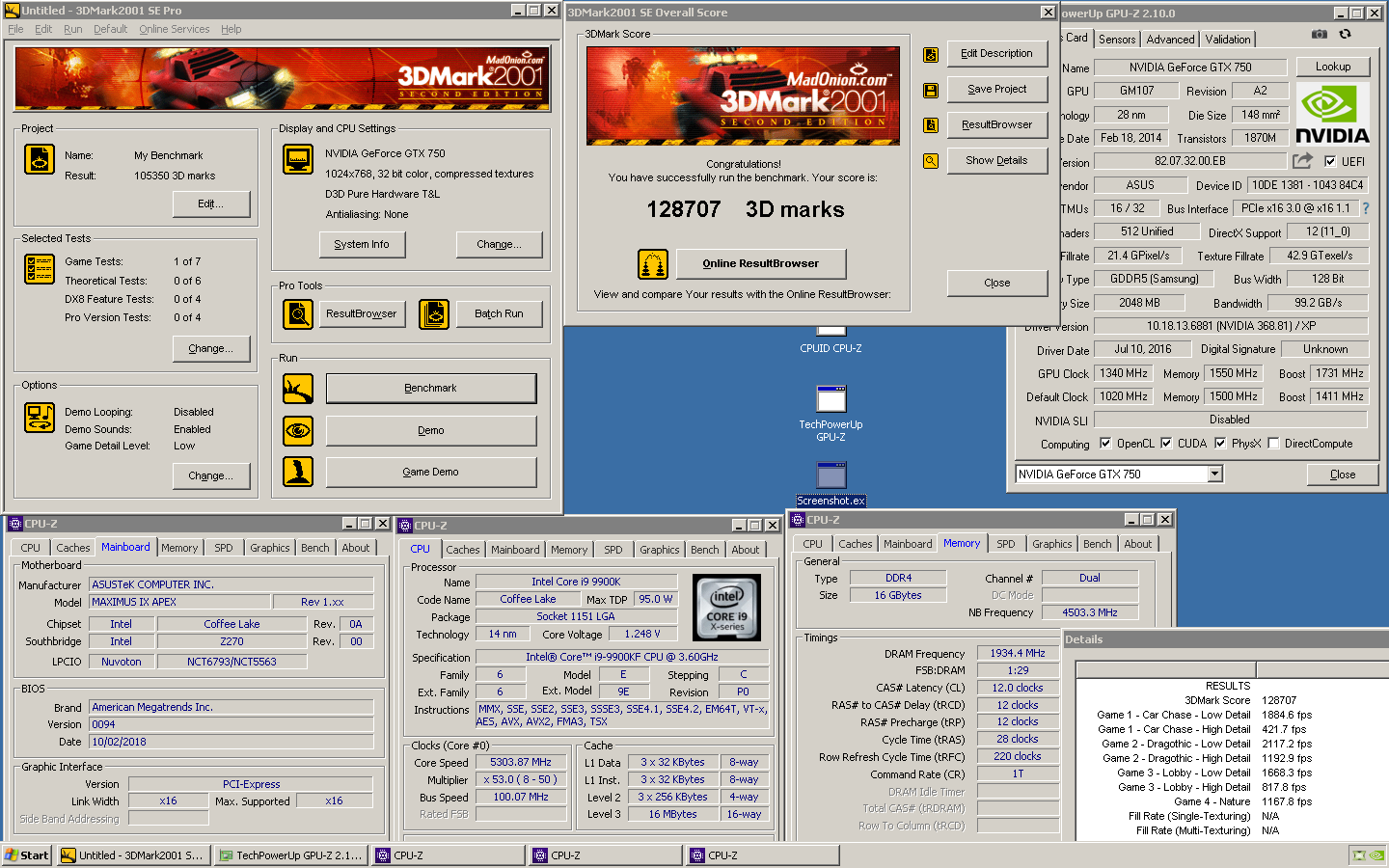The height and width of the screenshot is (868, 1389).
Task: Click the GPU-Z screenshot camera icon
Action: (x=1319, y=34)
